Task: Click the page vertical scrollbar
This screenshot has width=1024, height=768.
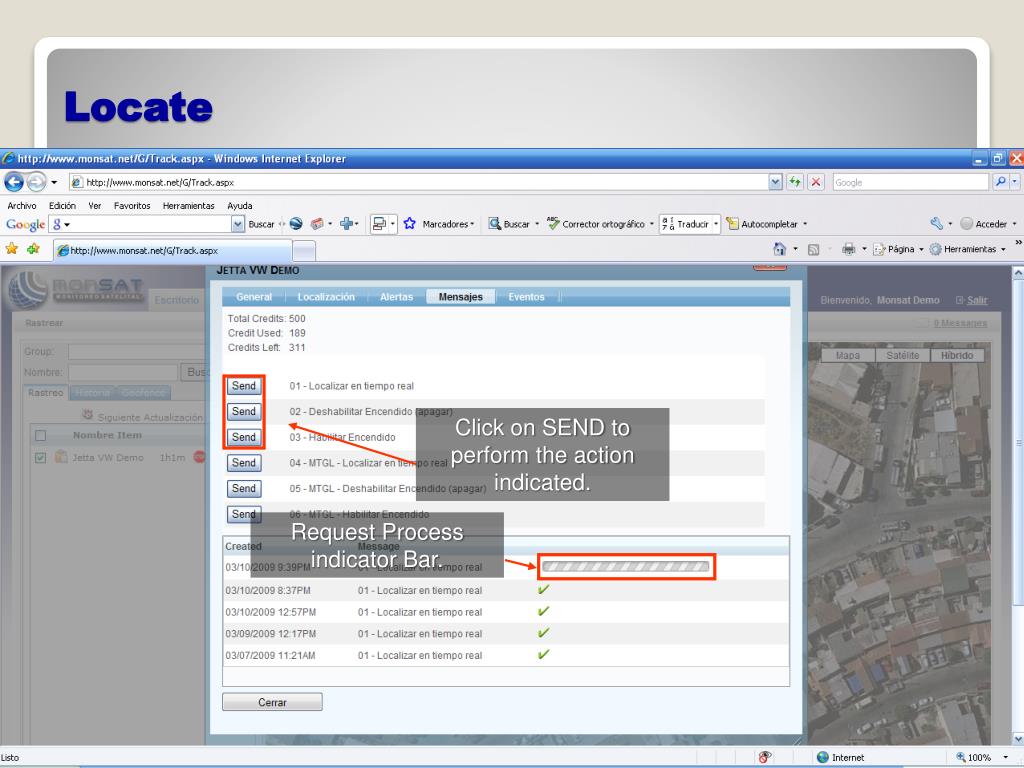Action: coord(1017,503)
